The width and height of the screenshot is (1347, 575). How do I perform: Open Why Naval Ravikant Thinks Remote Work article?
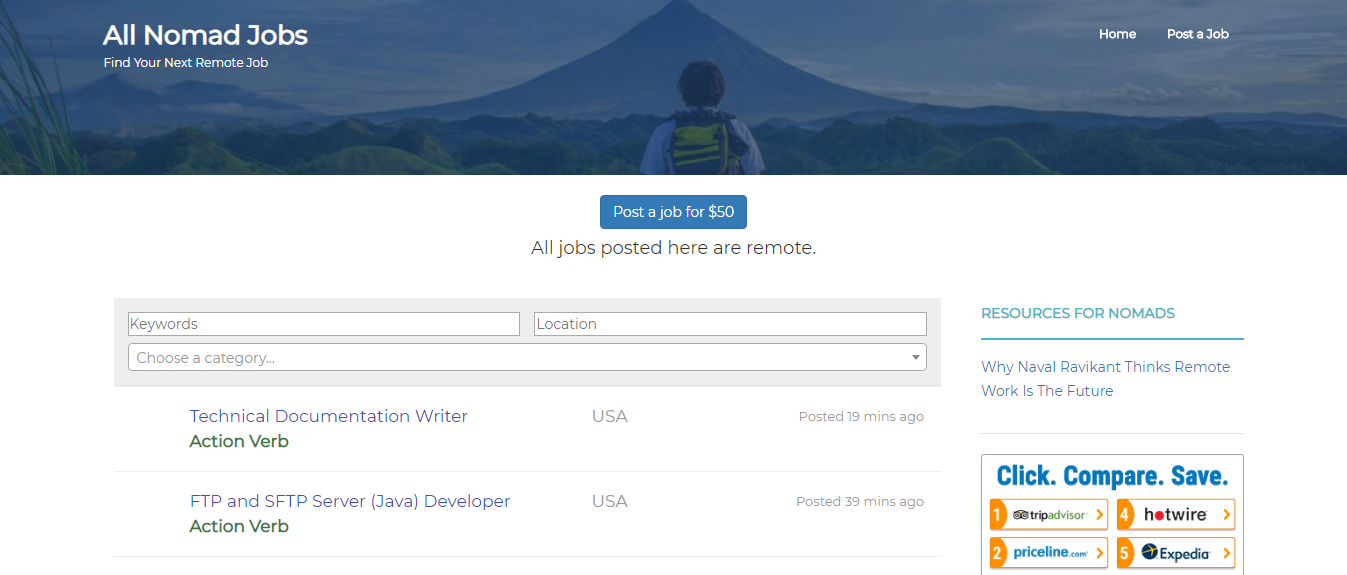(x=1106, y=379)
